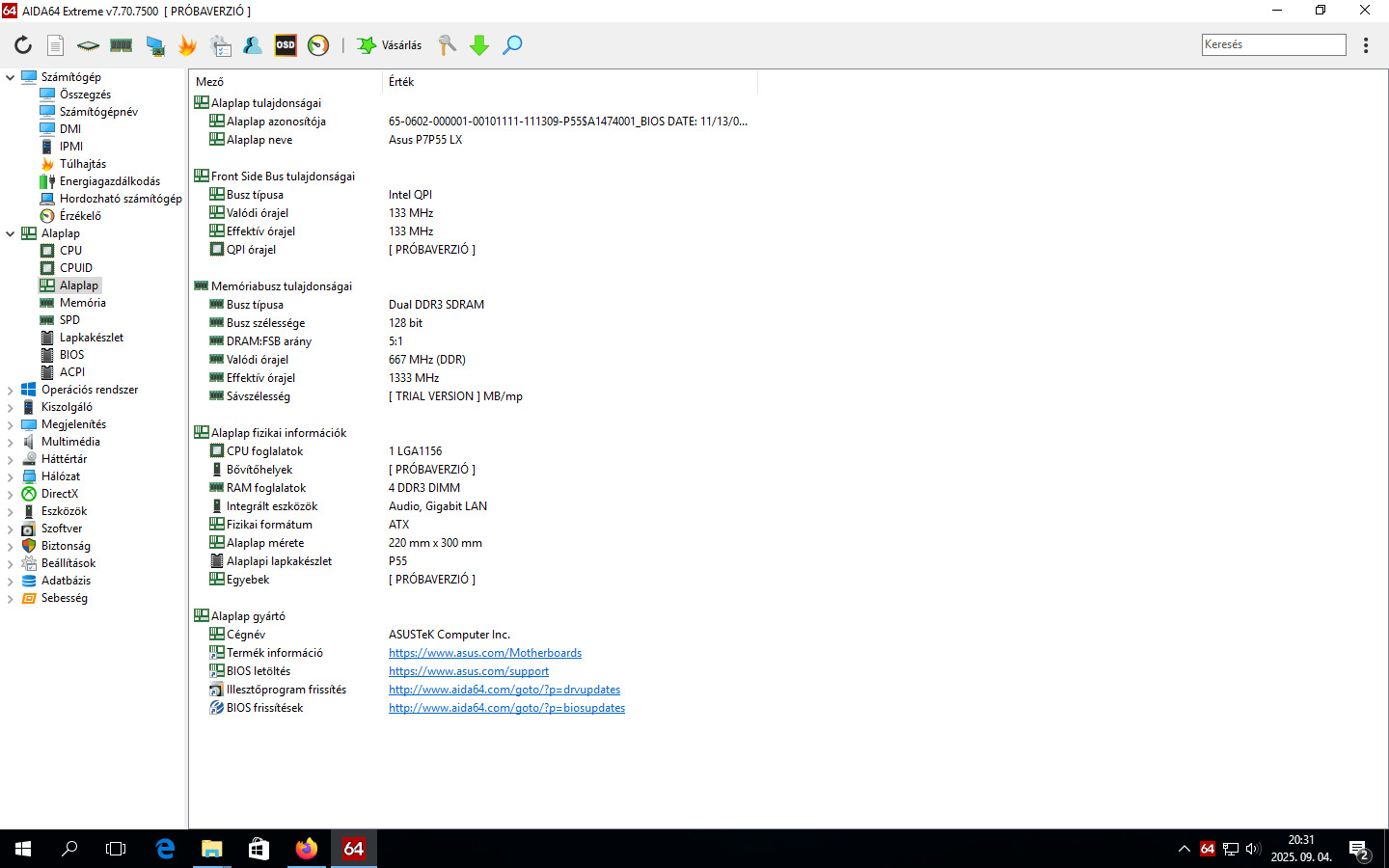Open the gauge sensor panel icon

pos(318,45)
